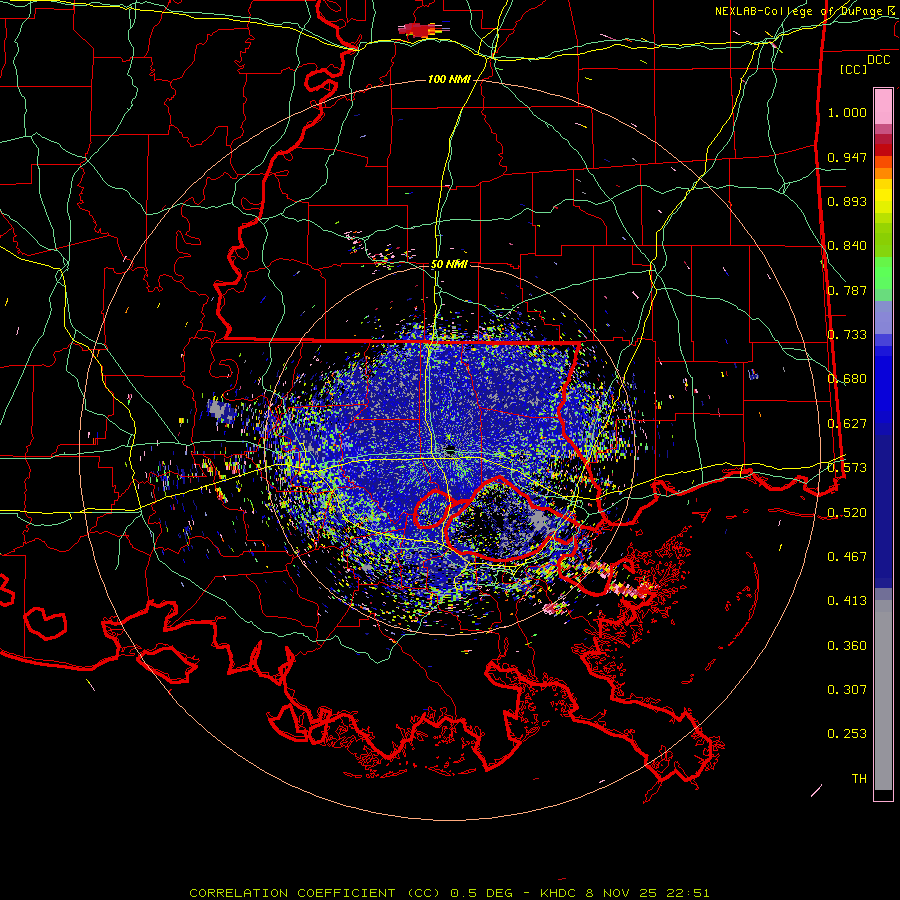This screenshot has height=900, width=900.
Task: Click the 0.5 DEG elevation text
Action: click(481, 893)
